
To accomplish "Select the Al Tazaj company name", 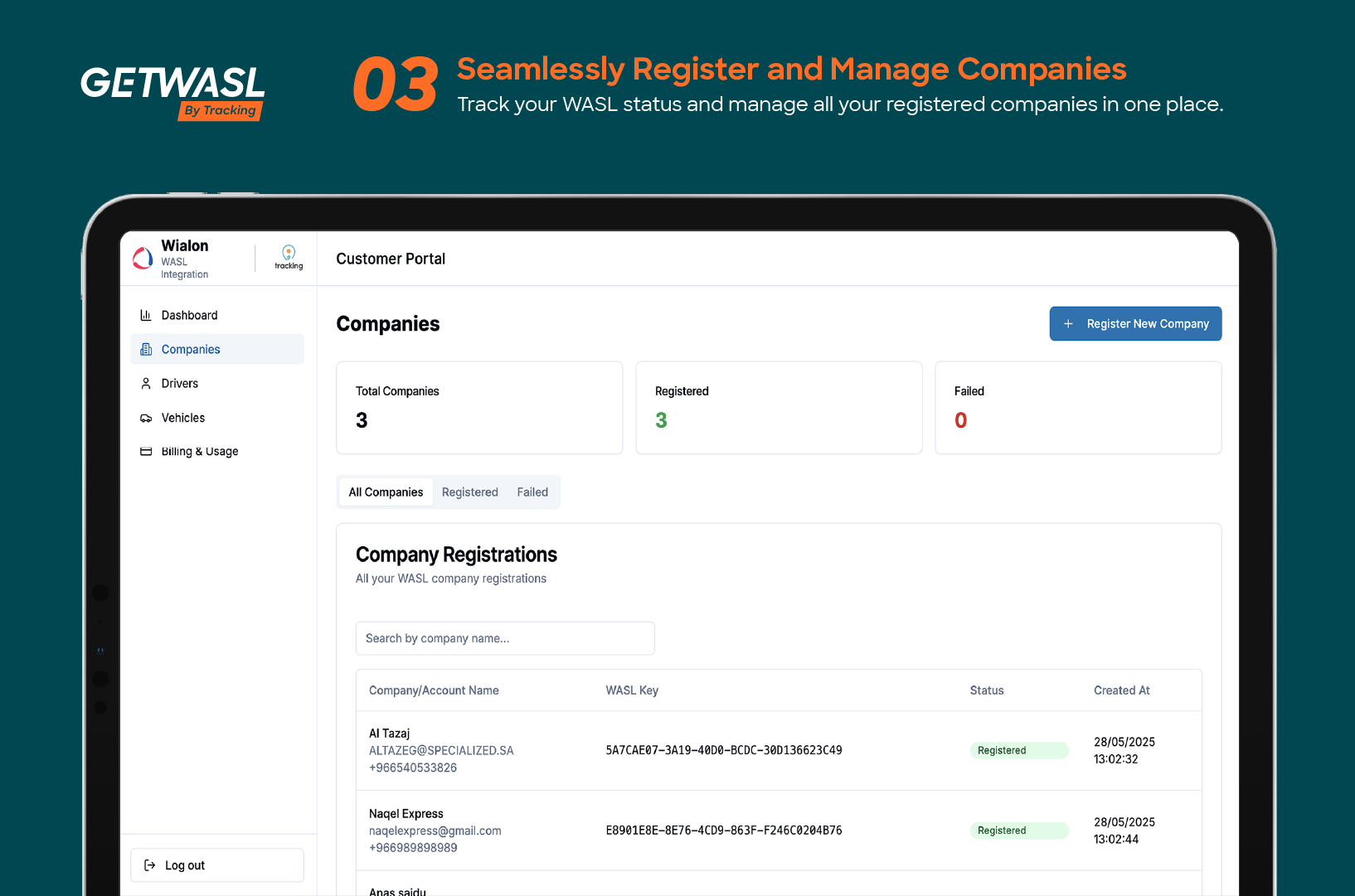I will (390, 734).
